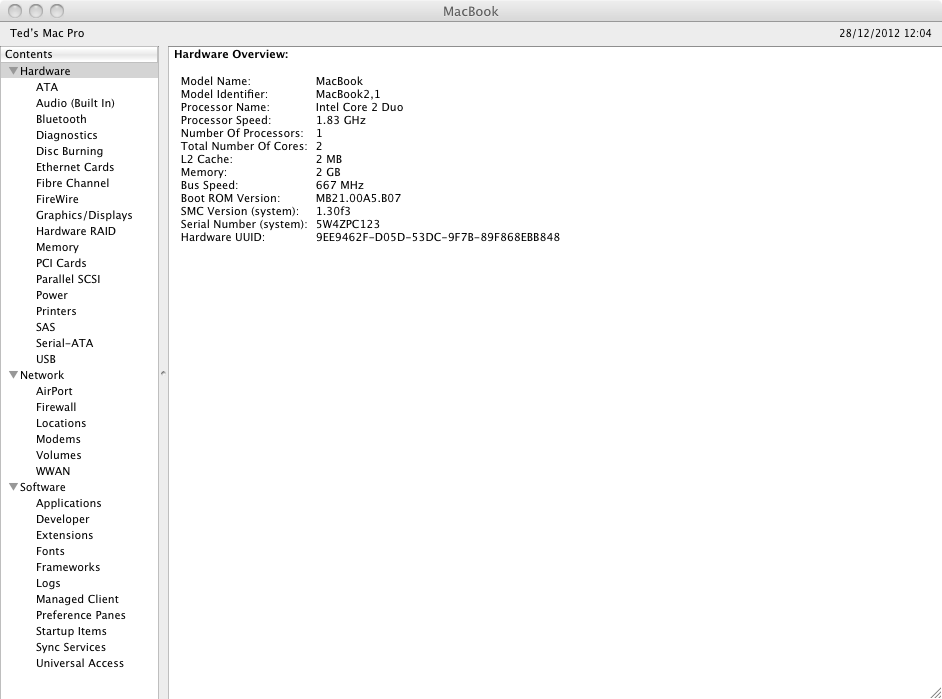
Task: Collapse the Software section triangle
Action: (x=13, y=487)
